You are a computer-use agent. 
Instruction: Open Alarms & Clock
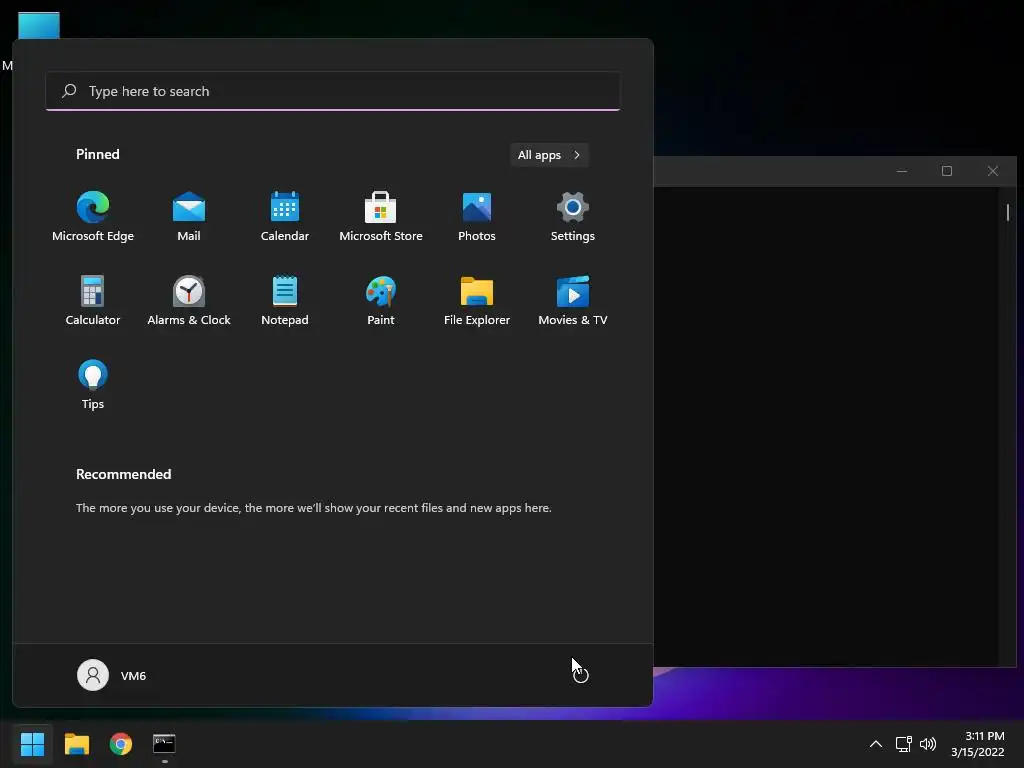tap(189, 300)
